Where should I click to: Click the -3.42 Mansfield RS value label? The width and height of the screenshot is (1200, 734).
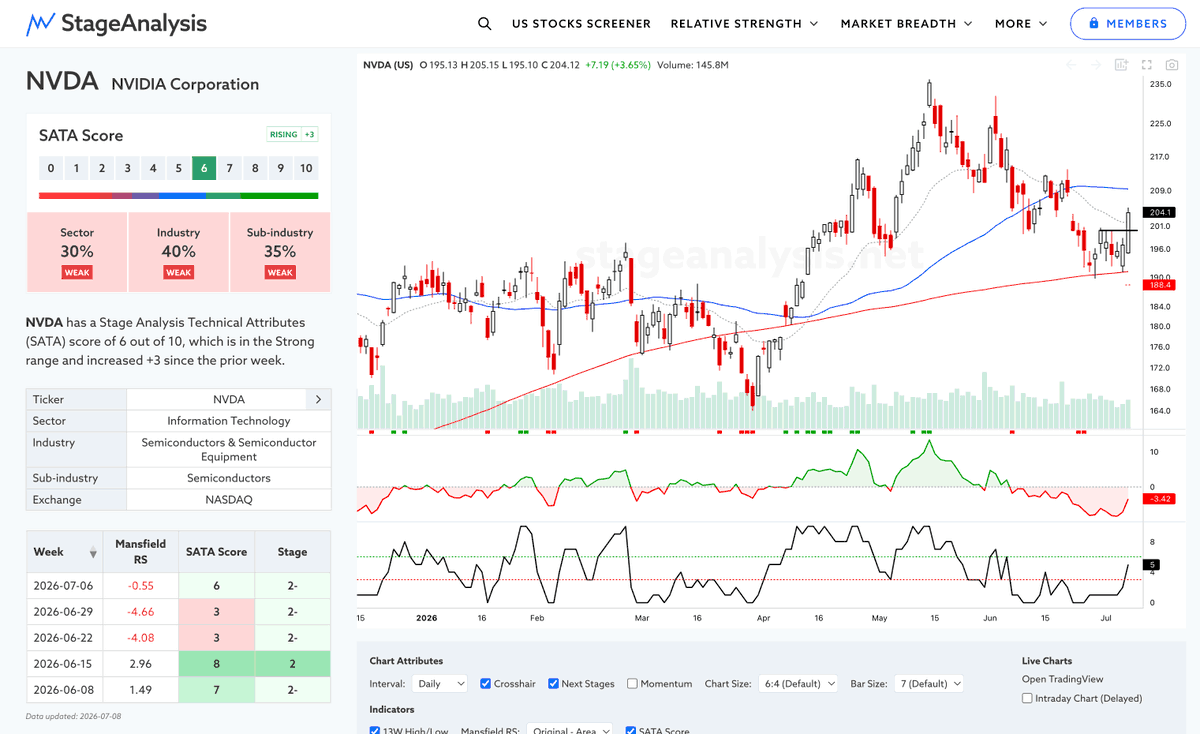(x=1160, y=497)
